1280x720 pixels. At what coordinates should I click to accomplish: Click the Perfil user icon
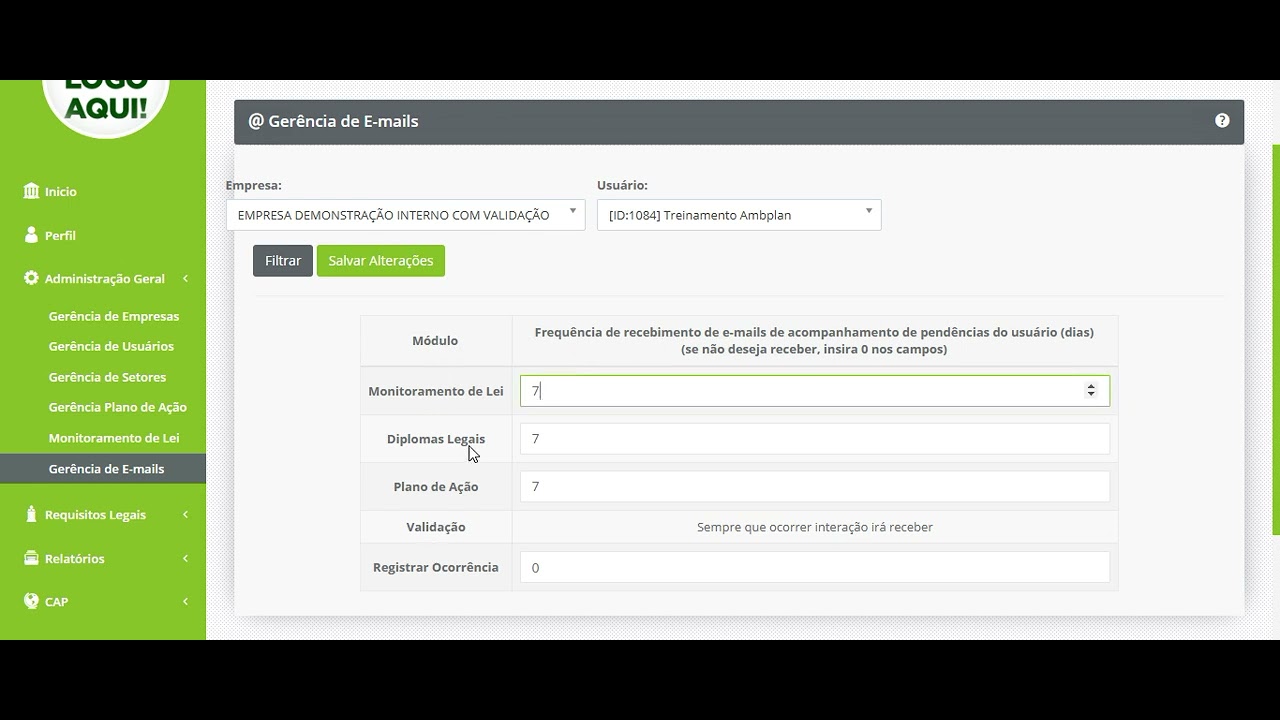pos(31,235)
